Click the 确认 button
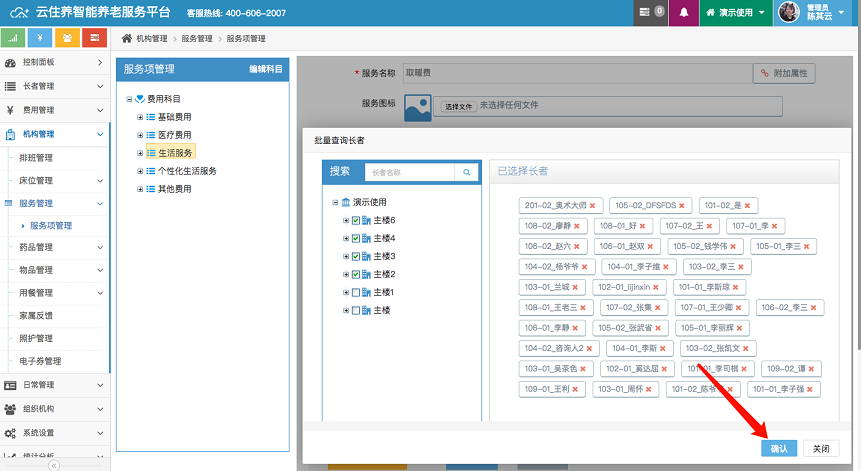This screenshot has width=861, height=471. point(779,449)
